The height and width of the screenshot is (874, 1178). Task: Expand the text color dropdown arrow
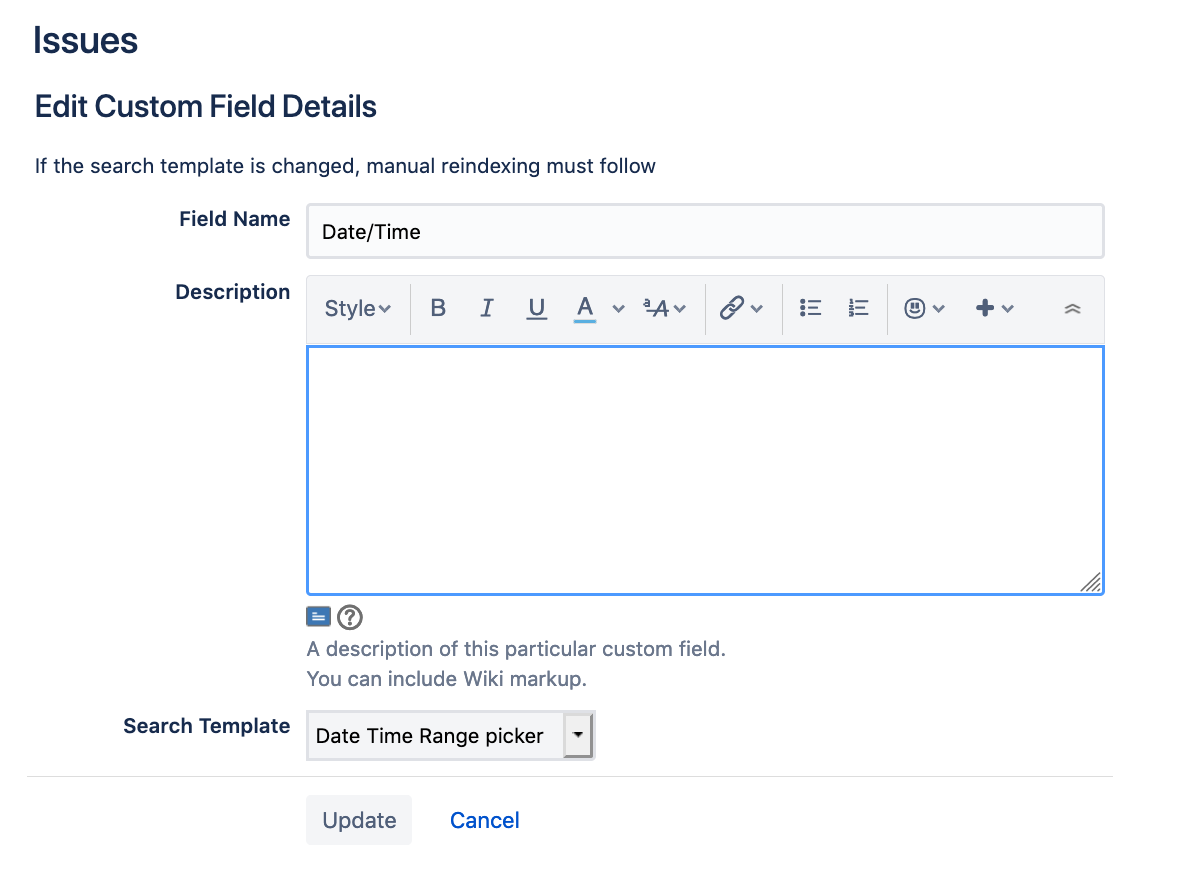617,308
